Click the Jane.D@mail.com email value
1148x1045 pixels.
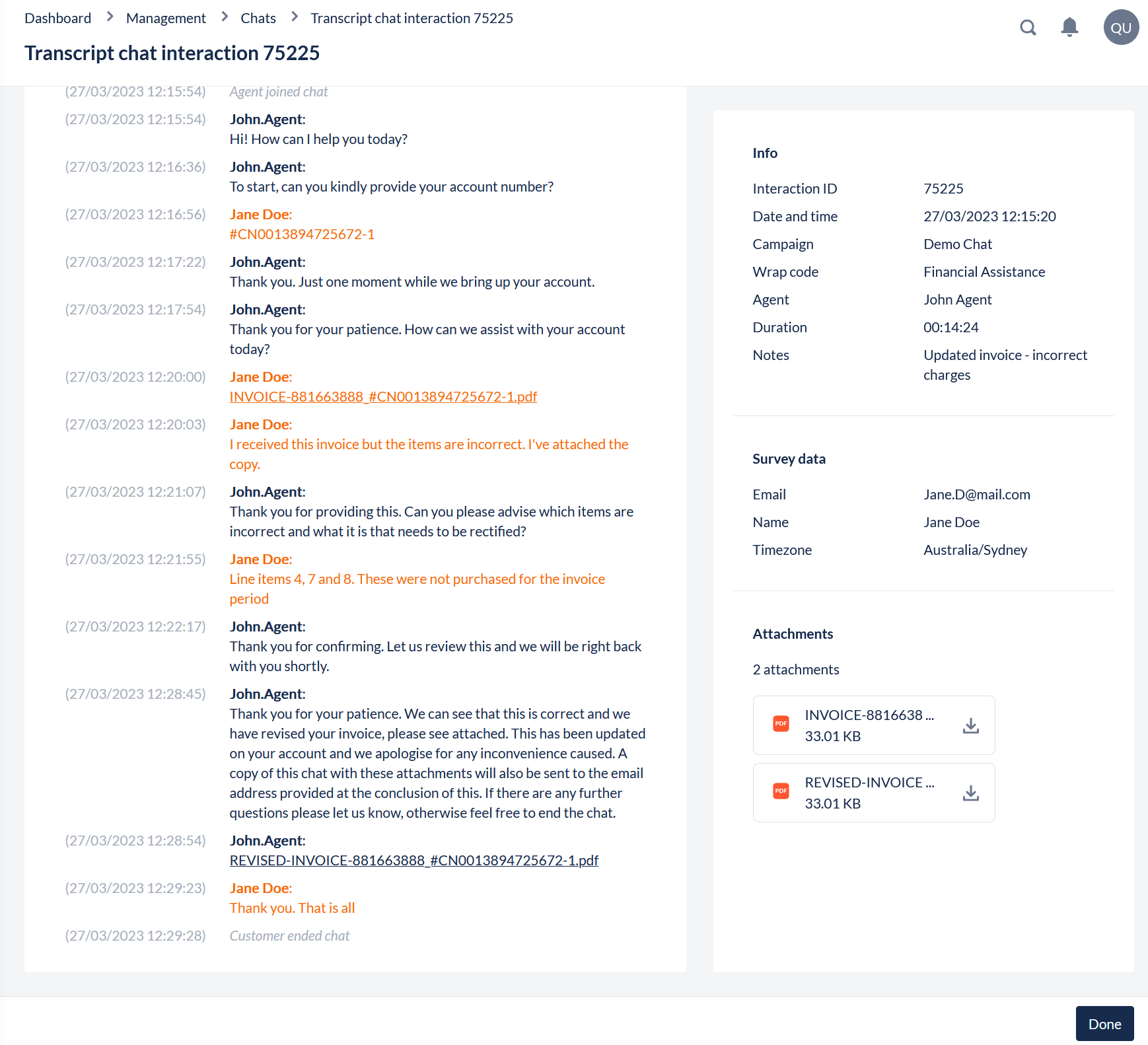976,495
